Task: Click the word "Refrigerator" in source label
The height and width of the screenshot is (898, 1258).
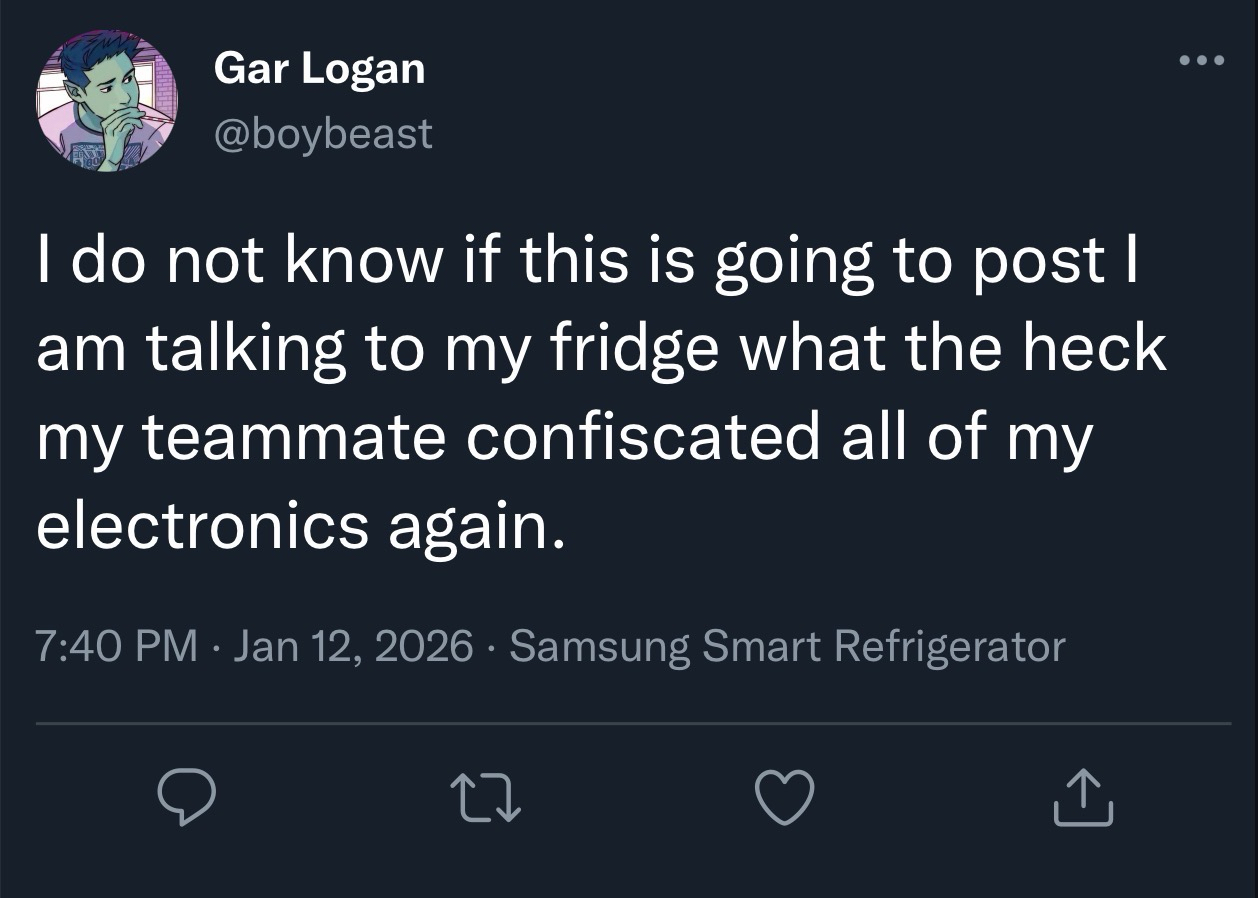Action: [949, 646]
